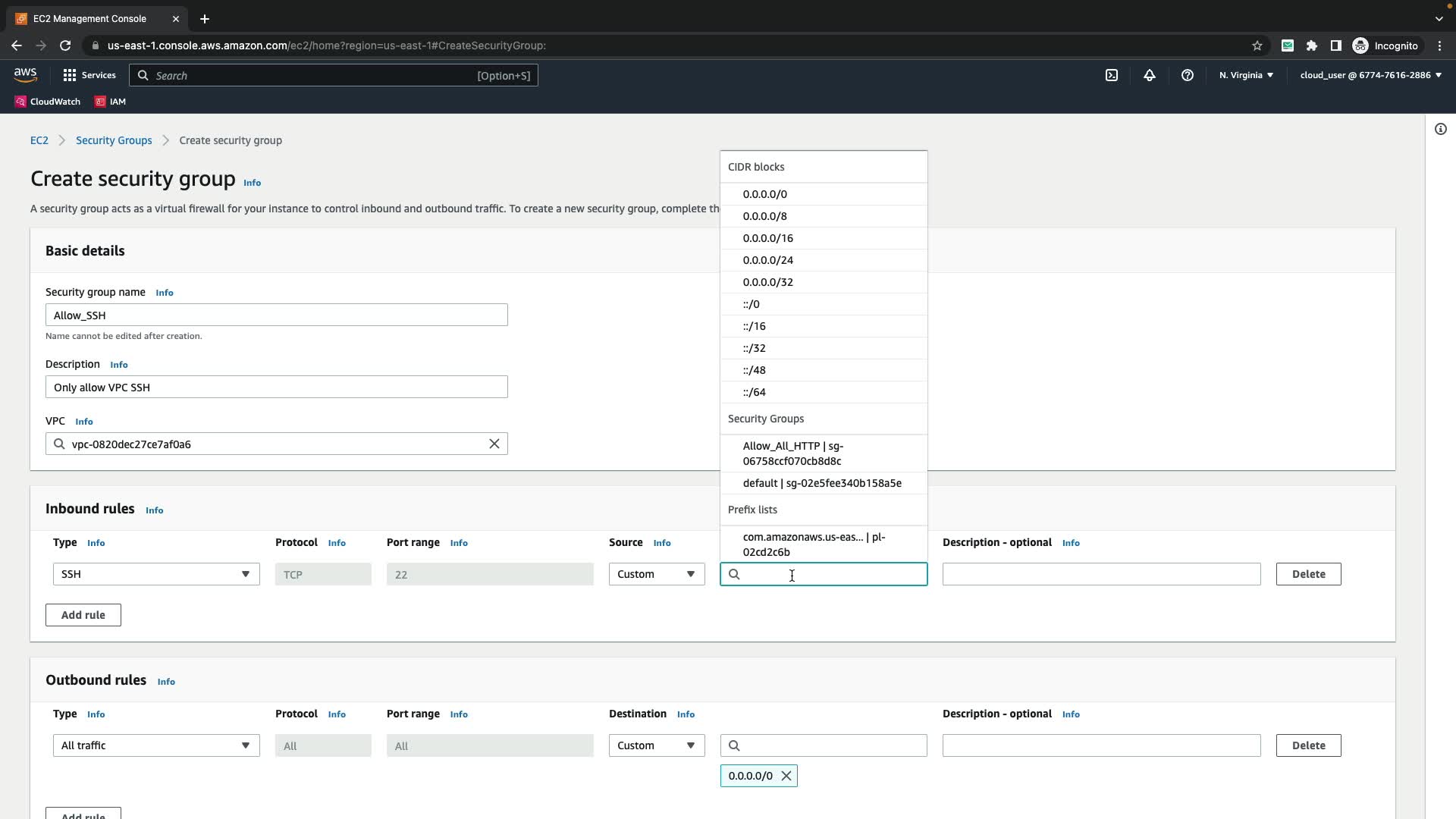Bookmark this page with star icon
This screenshot has width=1456, height=819.
(x=1257, y=45)
